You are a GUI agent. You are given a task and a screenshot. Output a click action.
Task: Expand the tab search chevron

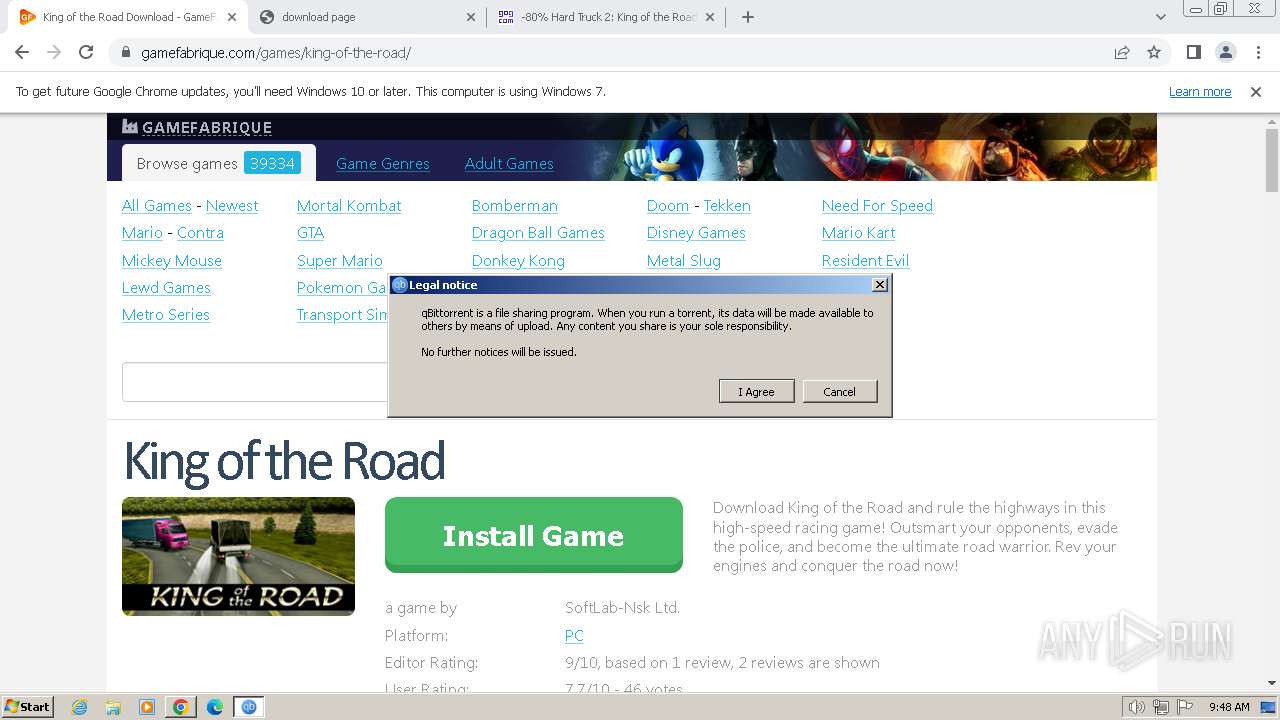[1161, 17]
